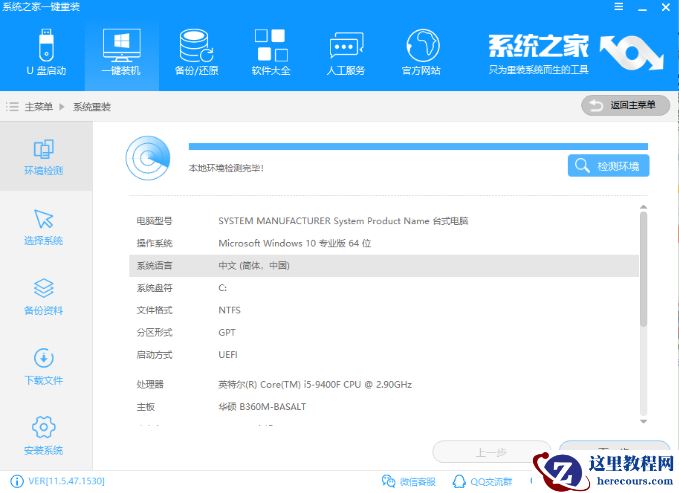Click the 本地环境检测完毕 status text

tap(226, 168)
